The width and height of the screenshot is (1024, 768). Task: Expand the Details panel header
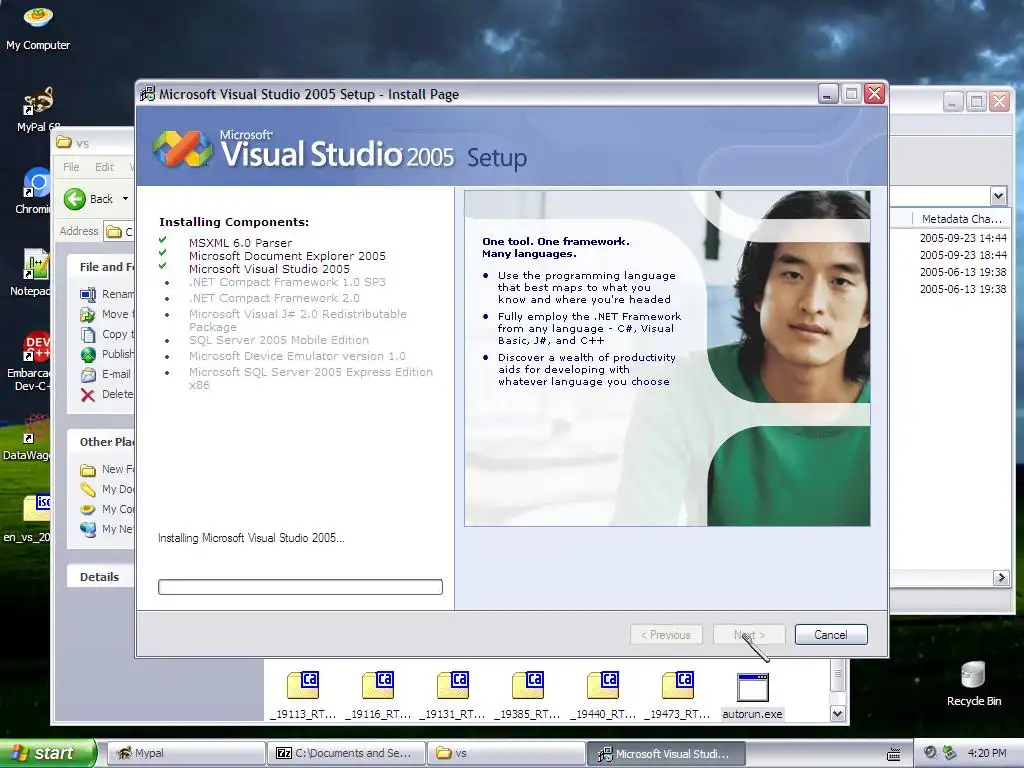(x=101, y=577)
